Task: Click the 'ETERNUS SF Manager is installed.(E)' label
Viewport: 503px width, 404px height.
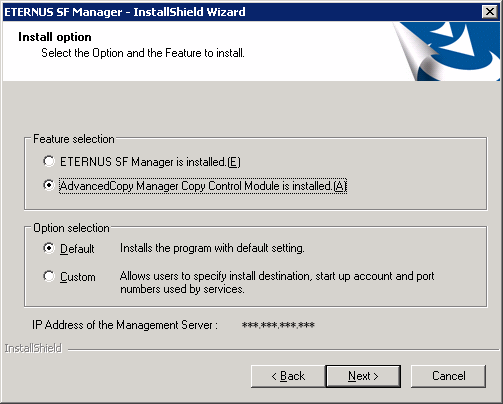Action: point(150,162)
